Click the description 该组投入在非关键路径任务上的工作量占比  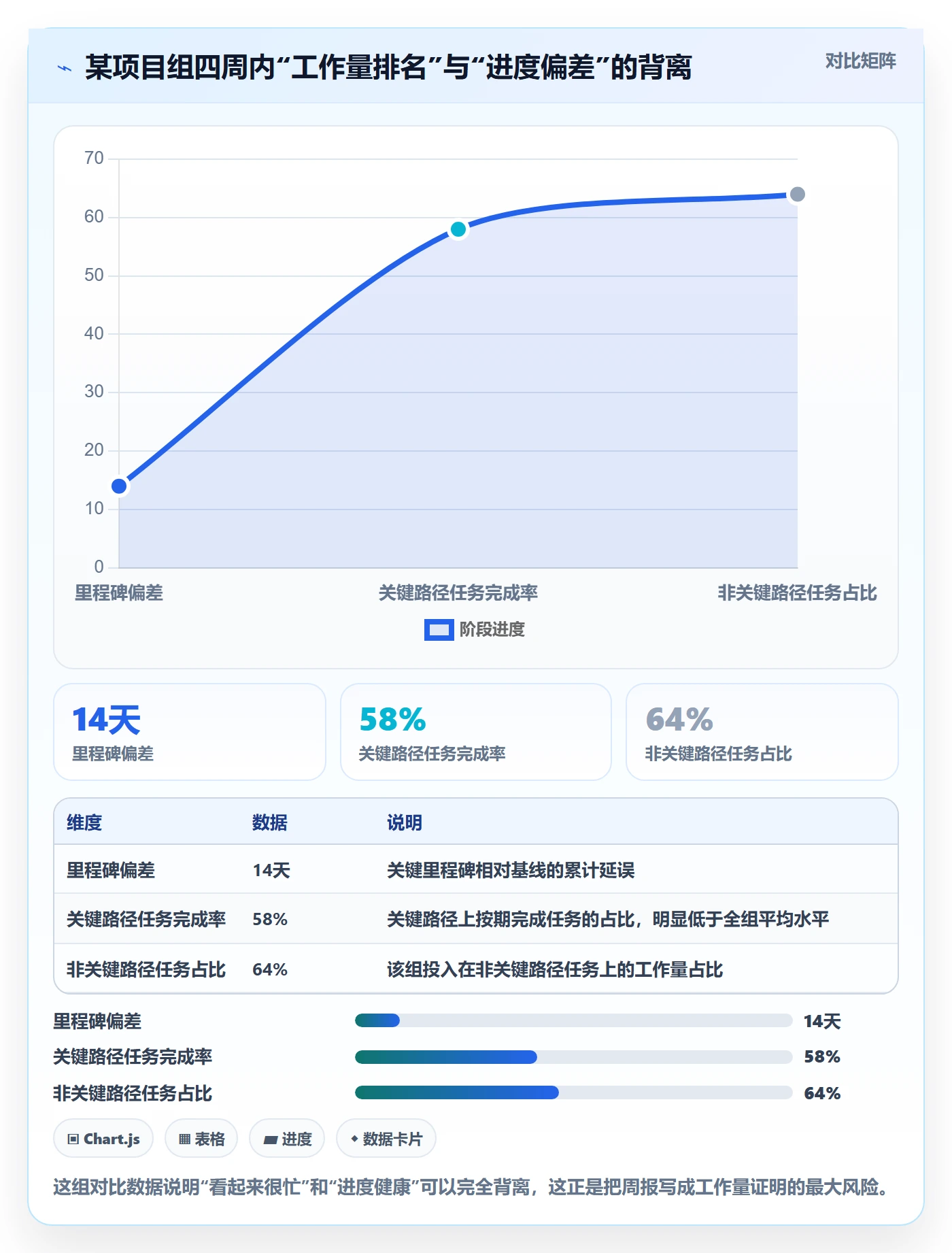(555, 969)
